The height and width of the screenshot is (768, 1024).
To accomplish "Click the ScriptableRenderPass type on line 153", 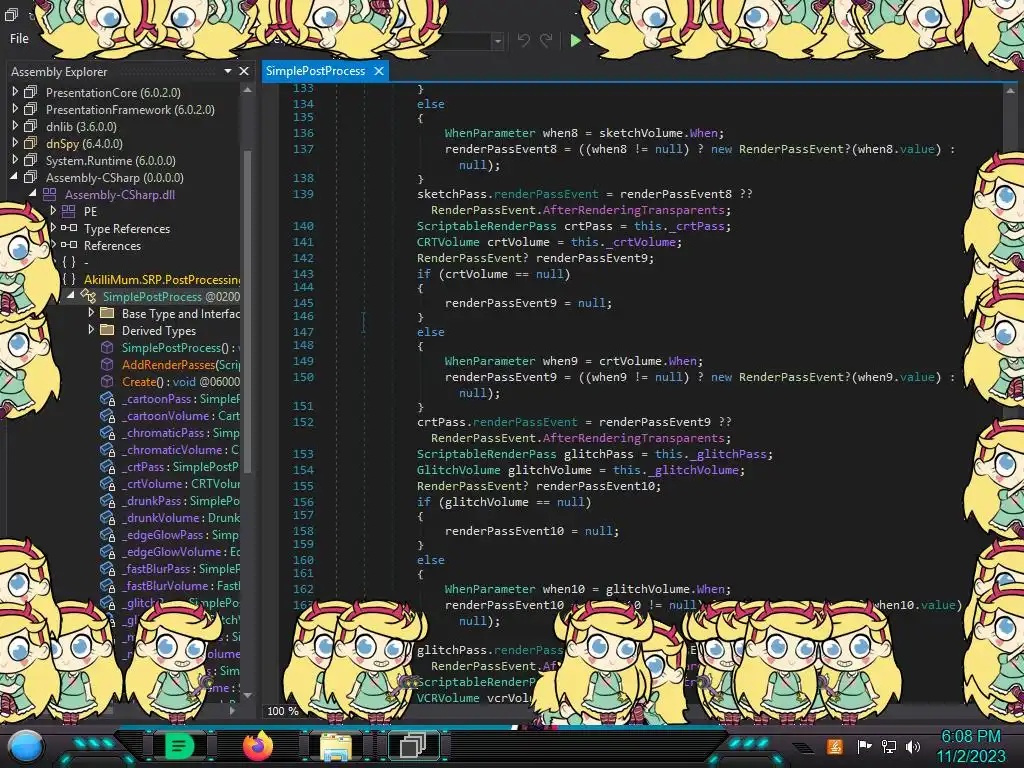I will 487,454.
